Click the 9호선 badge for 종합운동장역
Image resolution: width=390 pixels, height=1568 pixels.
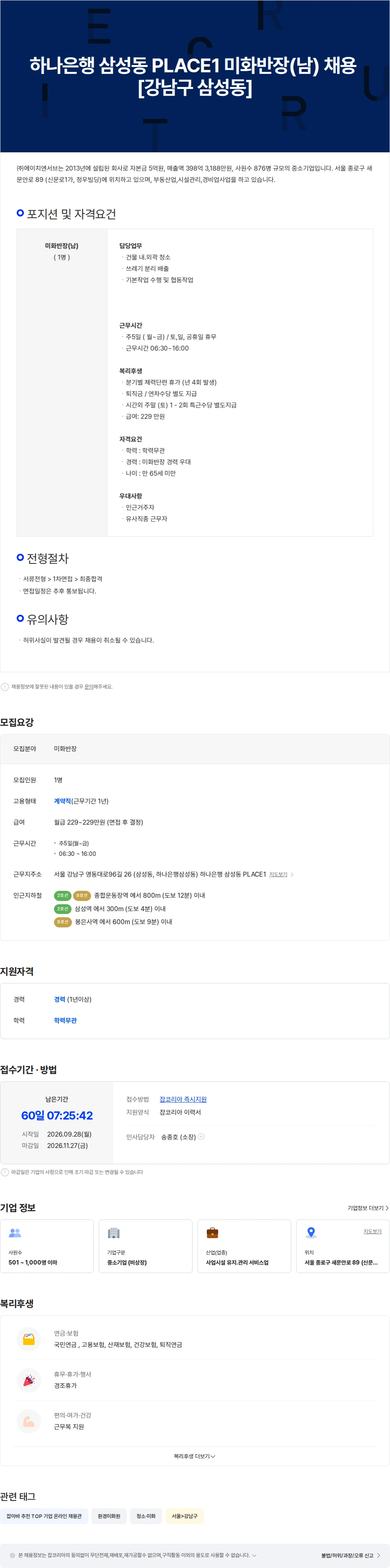tap(82, 895)
